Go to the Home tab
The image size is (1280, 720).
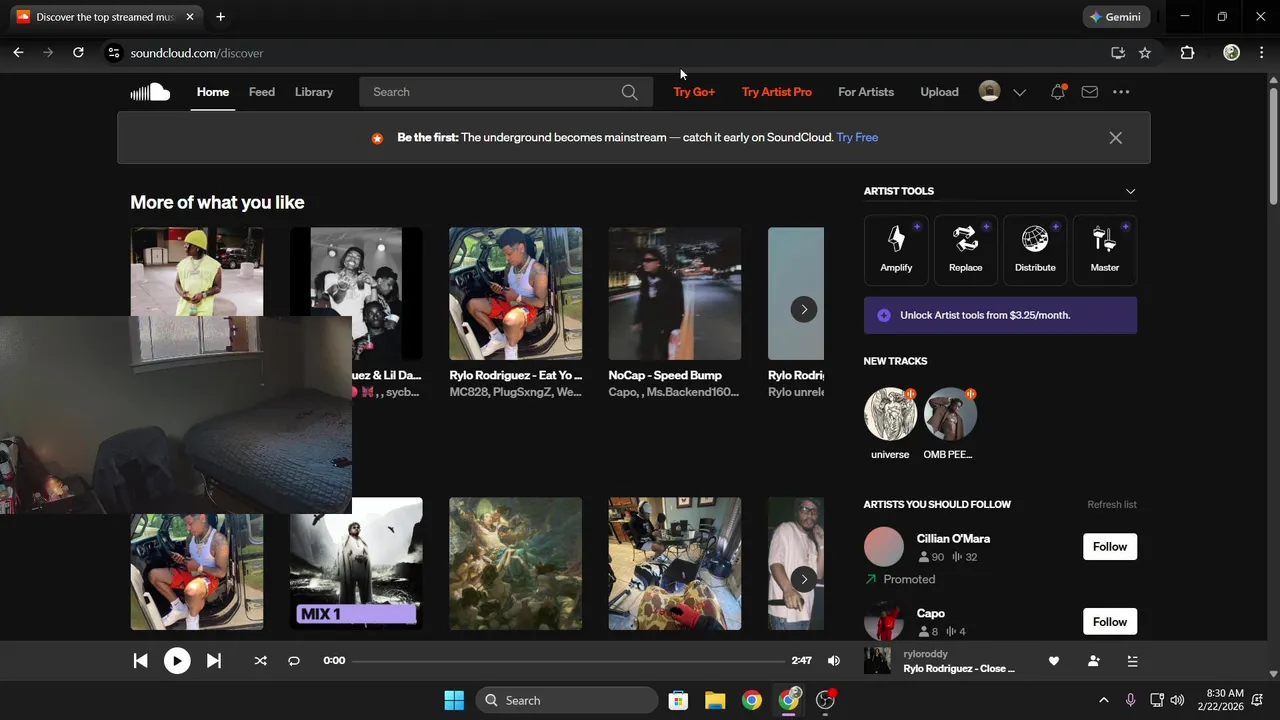[213, 92]
